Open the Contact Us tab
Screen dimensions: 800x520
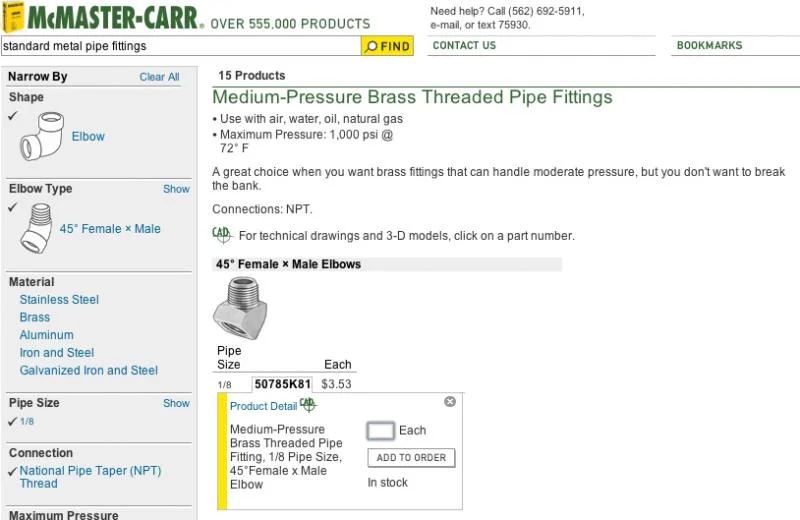click(x=464, y=46)
